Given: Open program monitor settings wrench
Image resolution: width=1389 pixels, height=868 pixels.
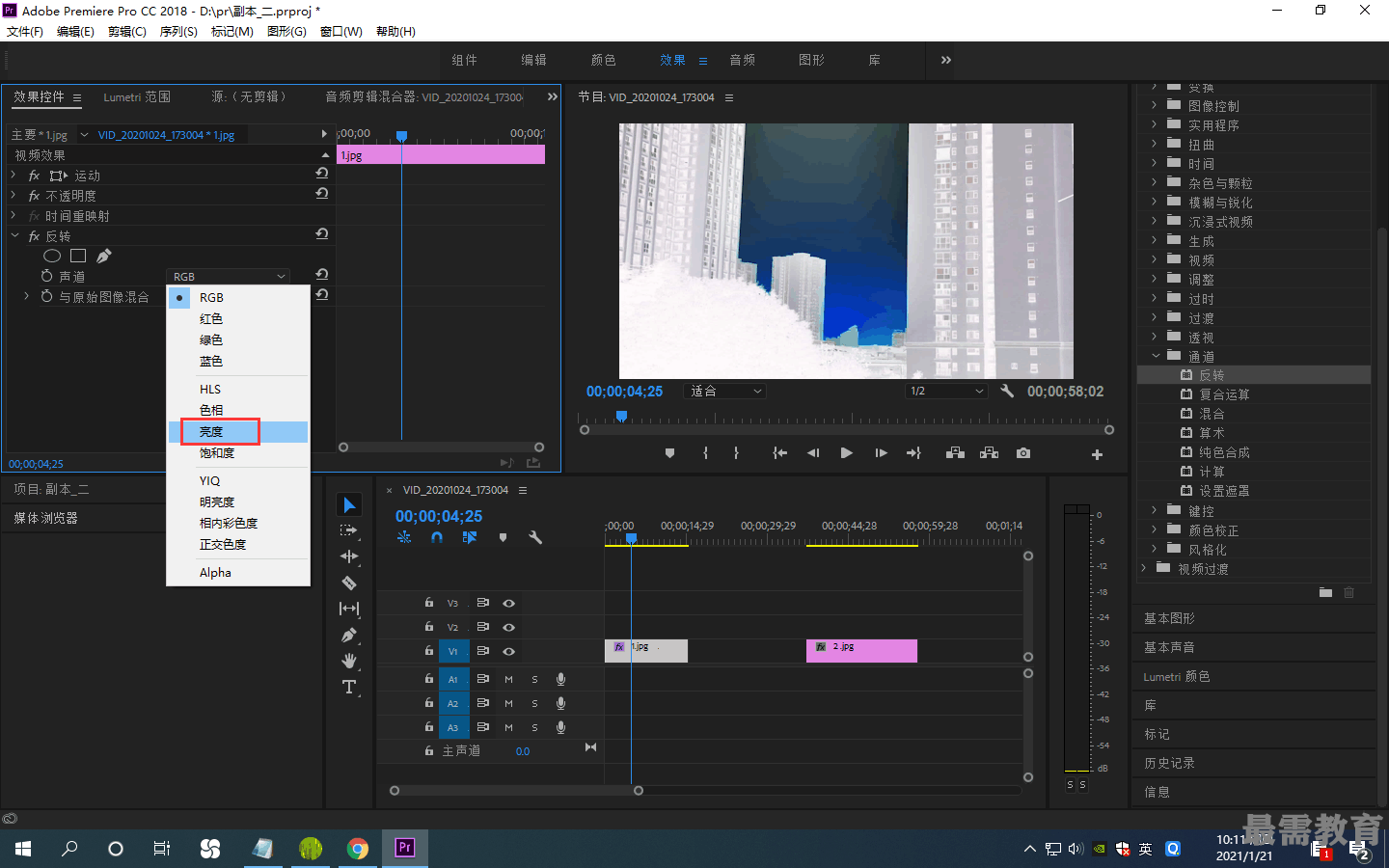Looking at the screenshot, I should (x=1007, y=391).
